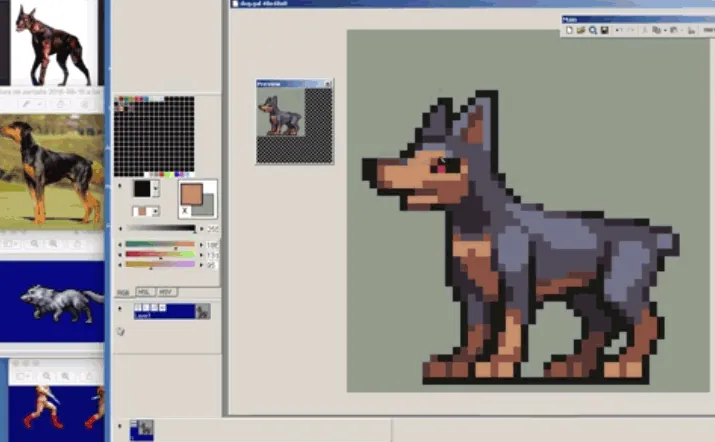Open the small tan swatch dropdown

(x=155, y=211)
